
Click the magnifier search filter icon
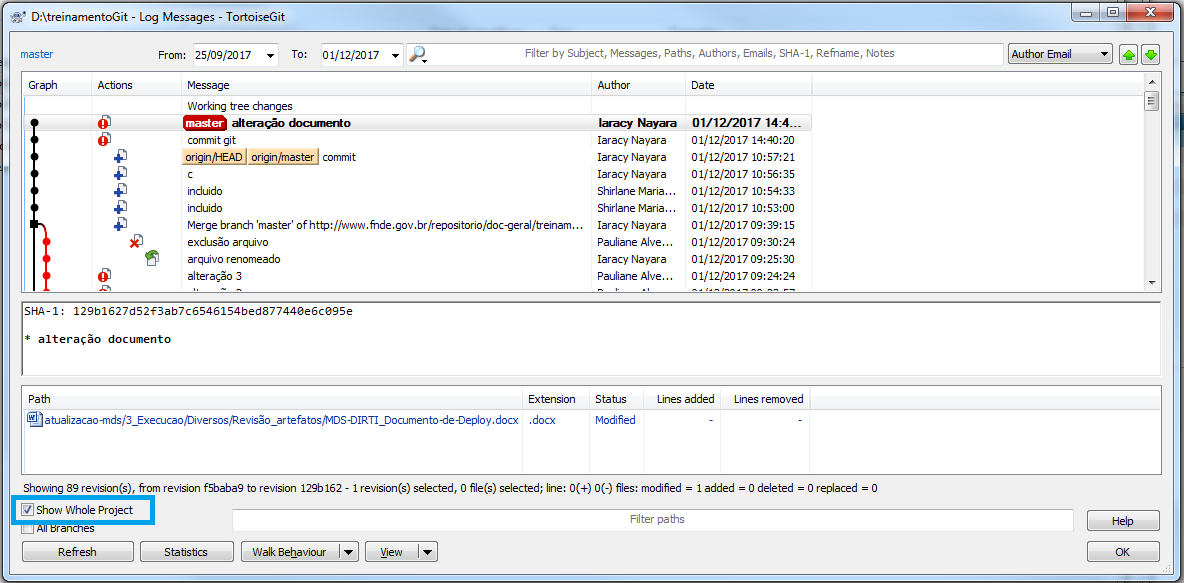[x=418, y=54]
